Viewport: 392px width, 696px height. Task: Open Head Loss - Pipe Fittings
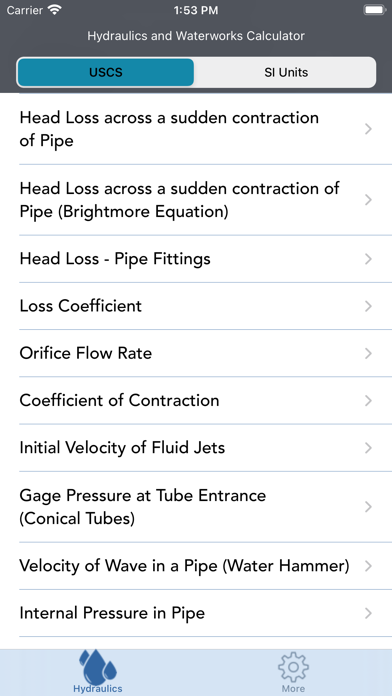[196, 259]
